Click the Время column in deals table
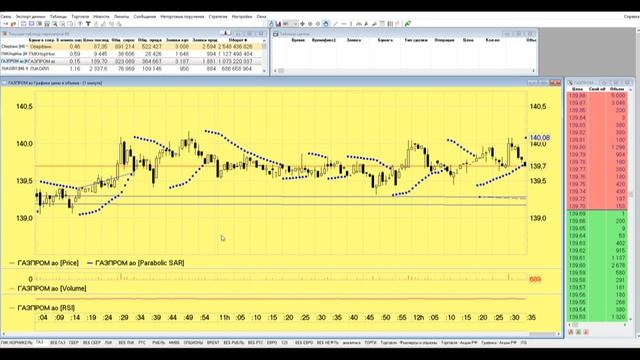Viewport: 640px width, 360px height. click(298, 40)
